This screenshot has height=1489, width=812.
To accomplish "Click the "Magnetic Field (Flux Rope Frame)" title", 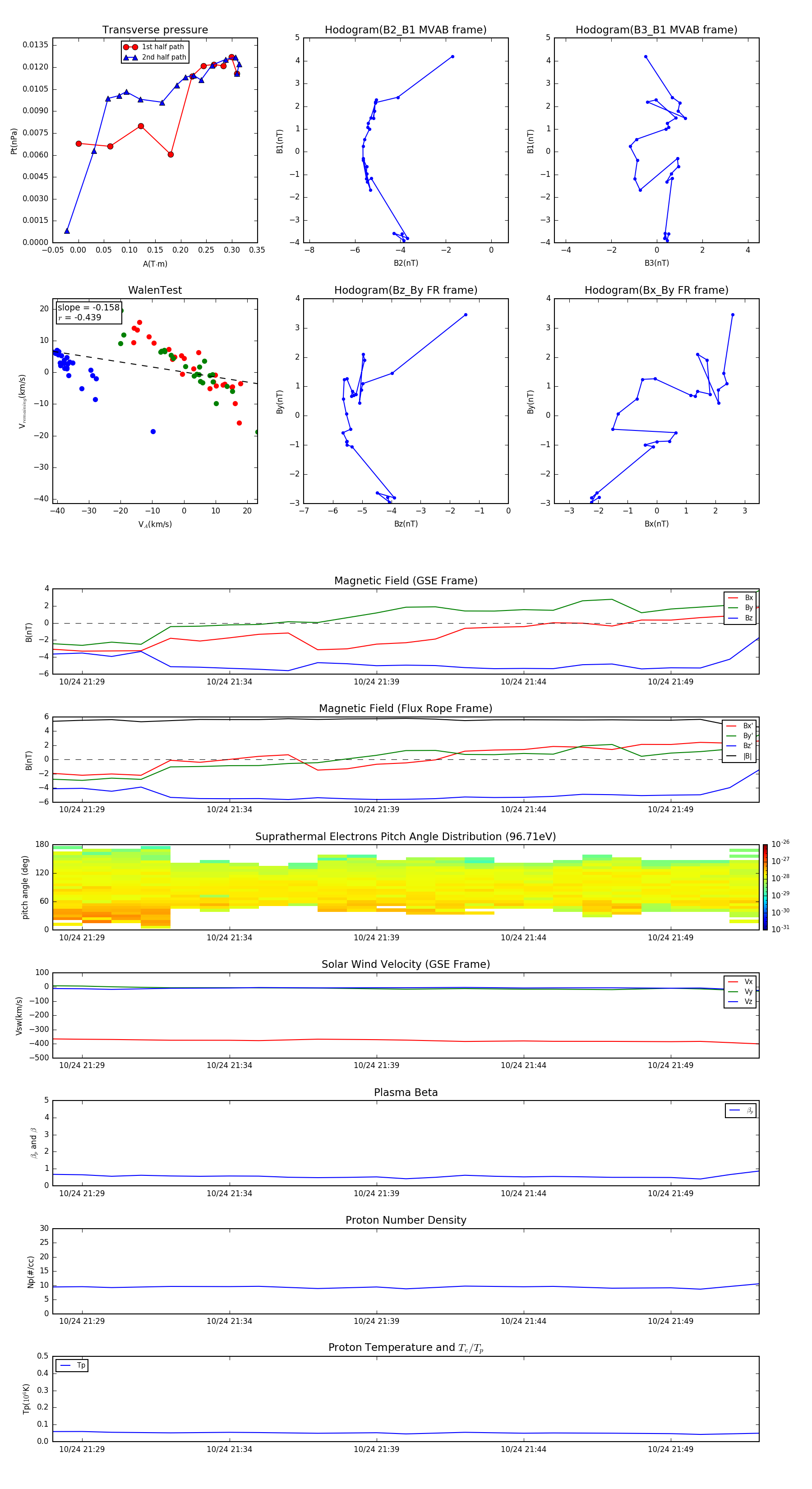I will click(x=406, y=709).
